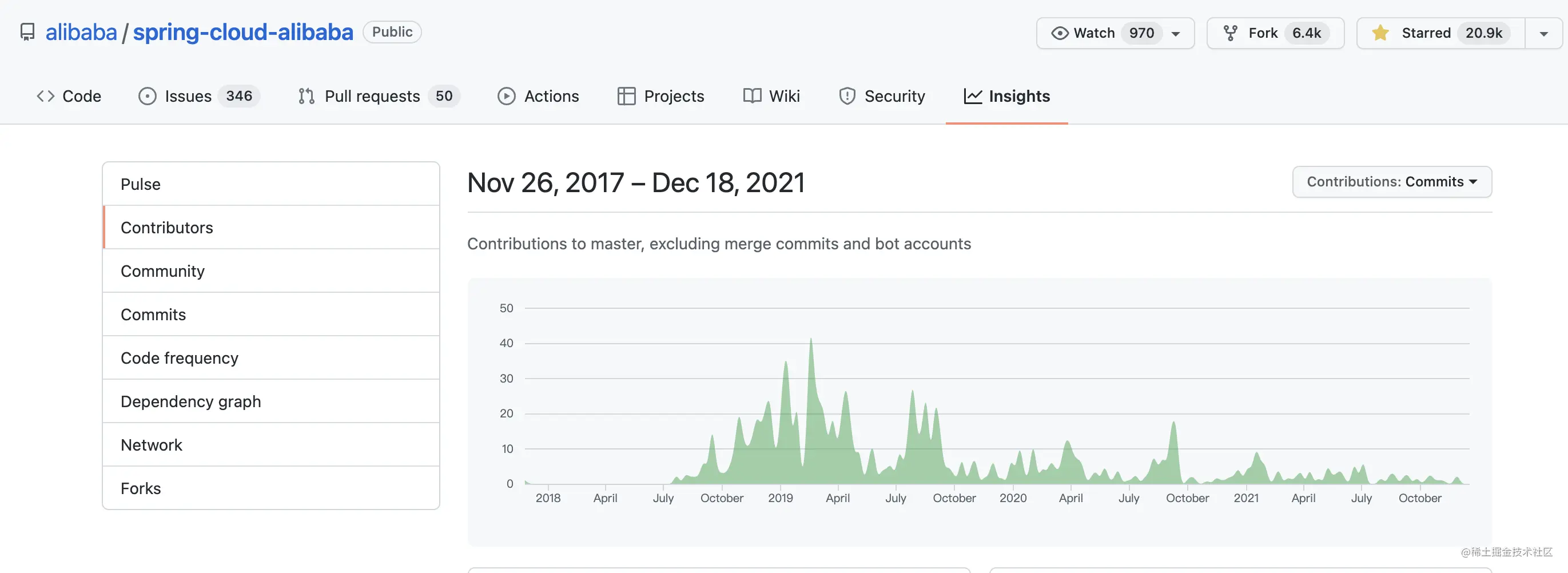Switch to the Projects tab
The image size is (1568, 573).
(660, 96)
